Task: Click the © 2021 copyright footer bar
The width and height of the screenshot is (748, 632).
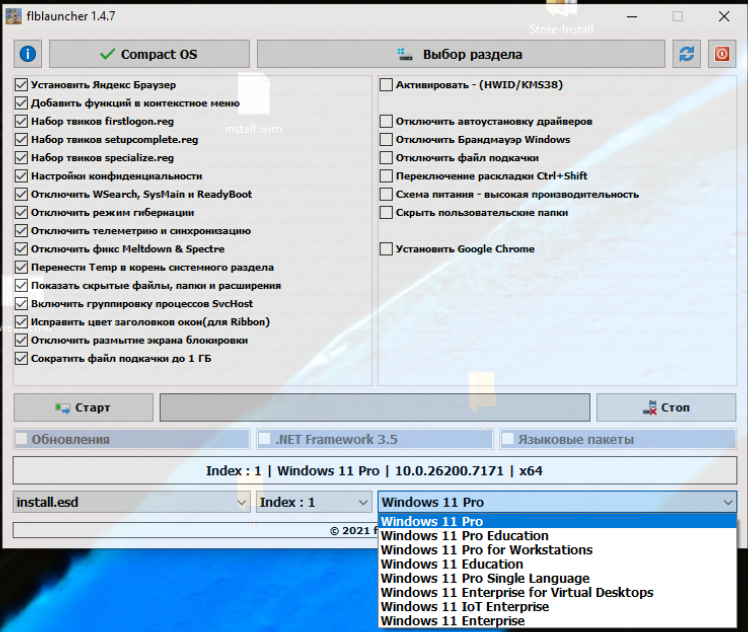Action: [196, 530]
